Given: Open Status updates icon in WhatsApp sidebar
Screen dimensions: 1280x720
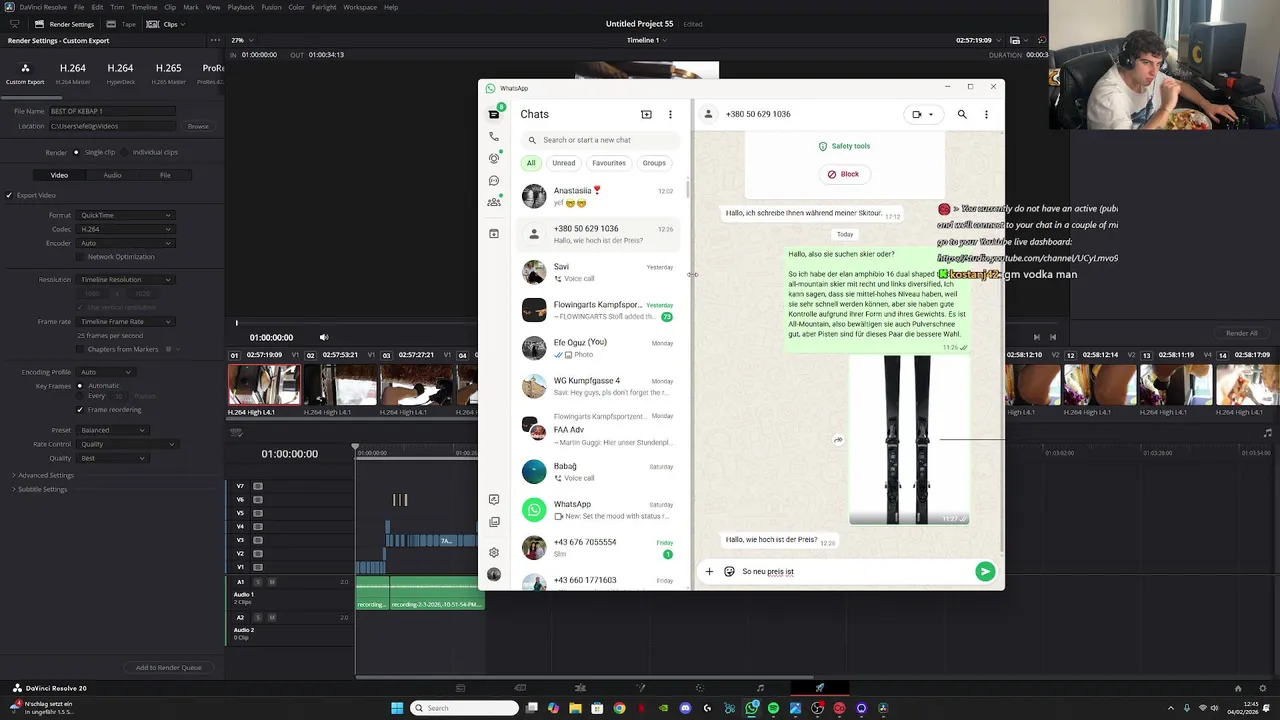Looking at the screenshot, I should click(493, 158).
